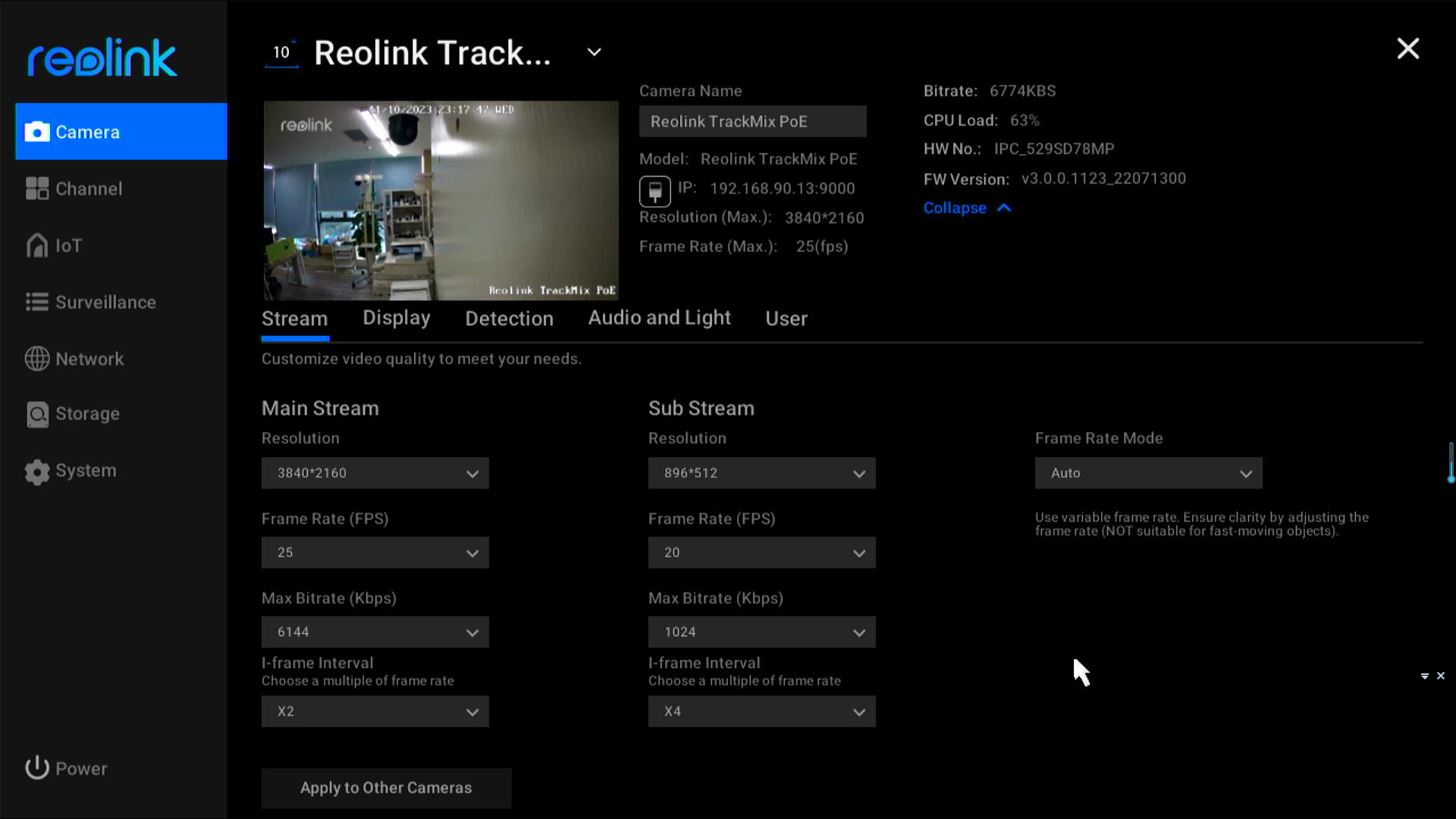Click the IP address 192.168.90.13:9000

(783, 188)
